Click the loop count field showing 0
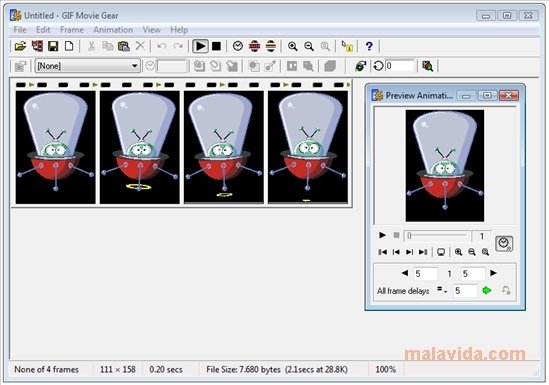Screen dimensions: 549x385 tap(400, 66)
